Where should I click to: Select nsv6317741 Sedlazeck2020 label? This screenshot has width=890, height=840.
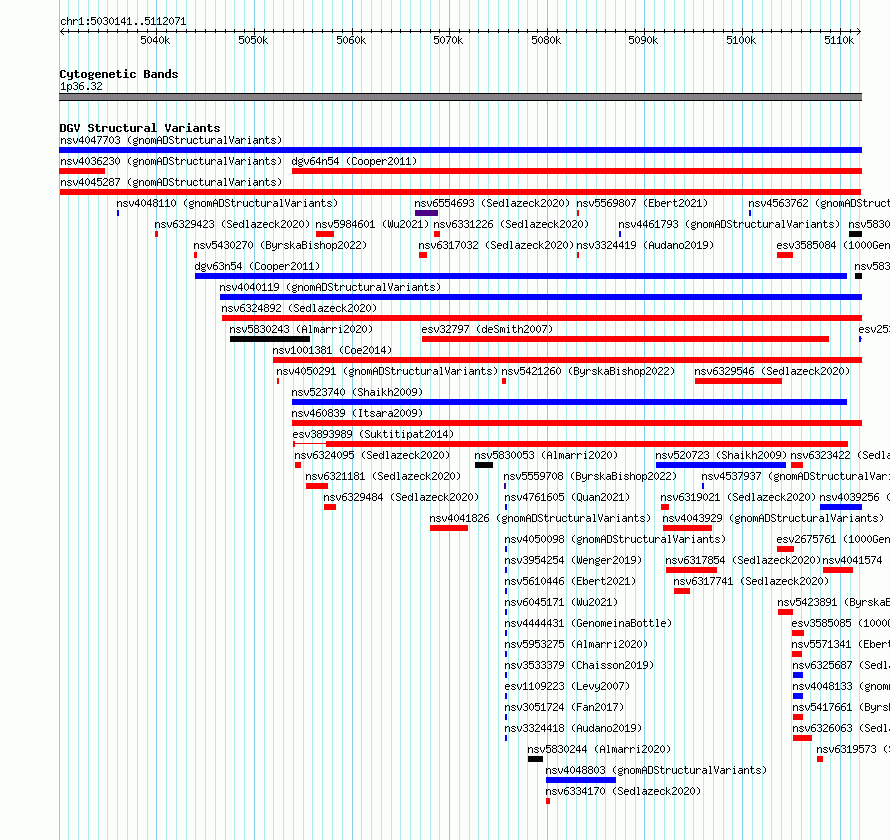pyautogui.click(x=751, y=581)
